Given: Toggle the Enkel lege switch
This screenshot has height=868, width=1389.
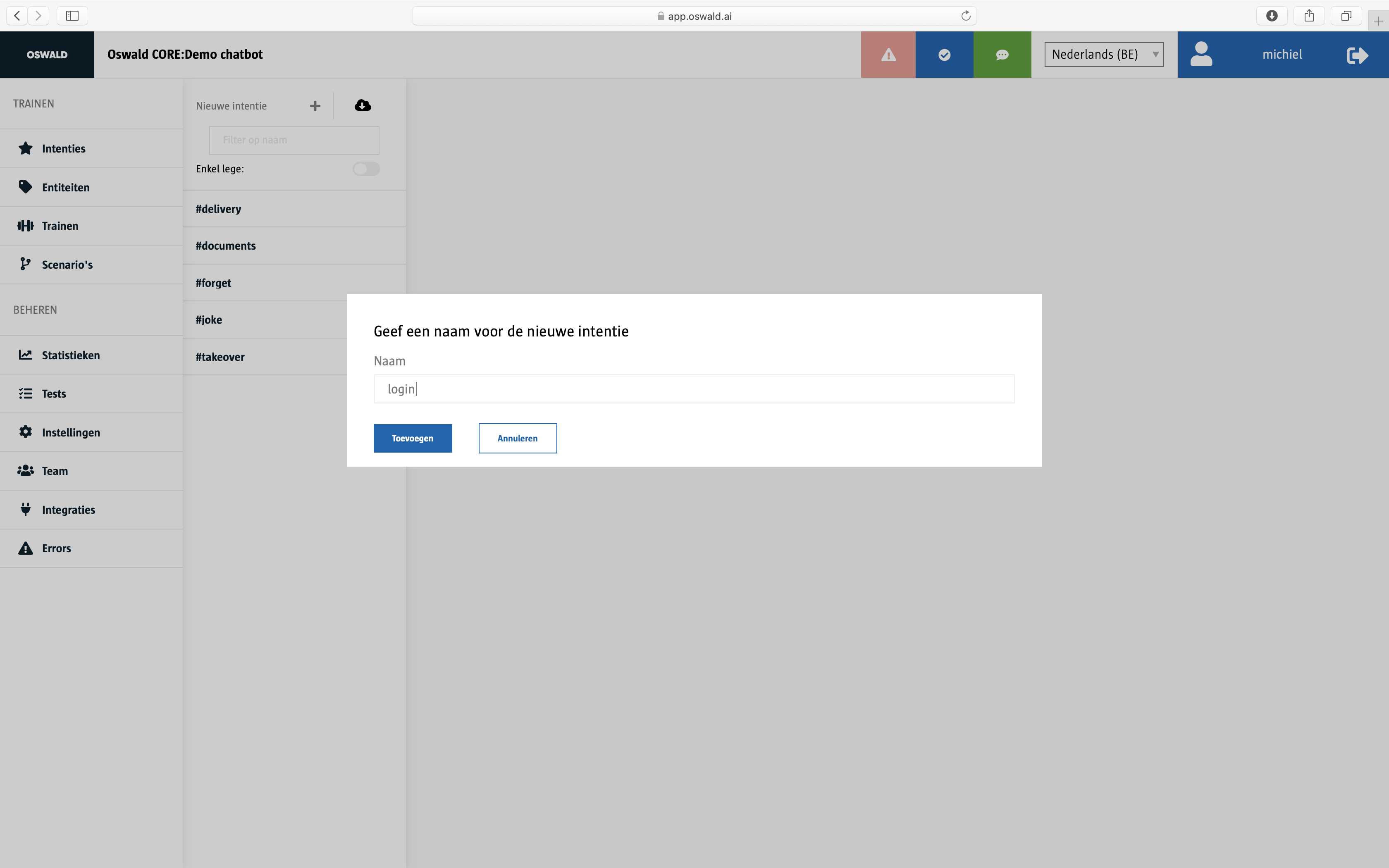Looking at the screenshot, I should pos(366,169).
